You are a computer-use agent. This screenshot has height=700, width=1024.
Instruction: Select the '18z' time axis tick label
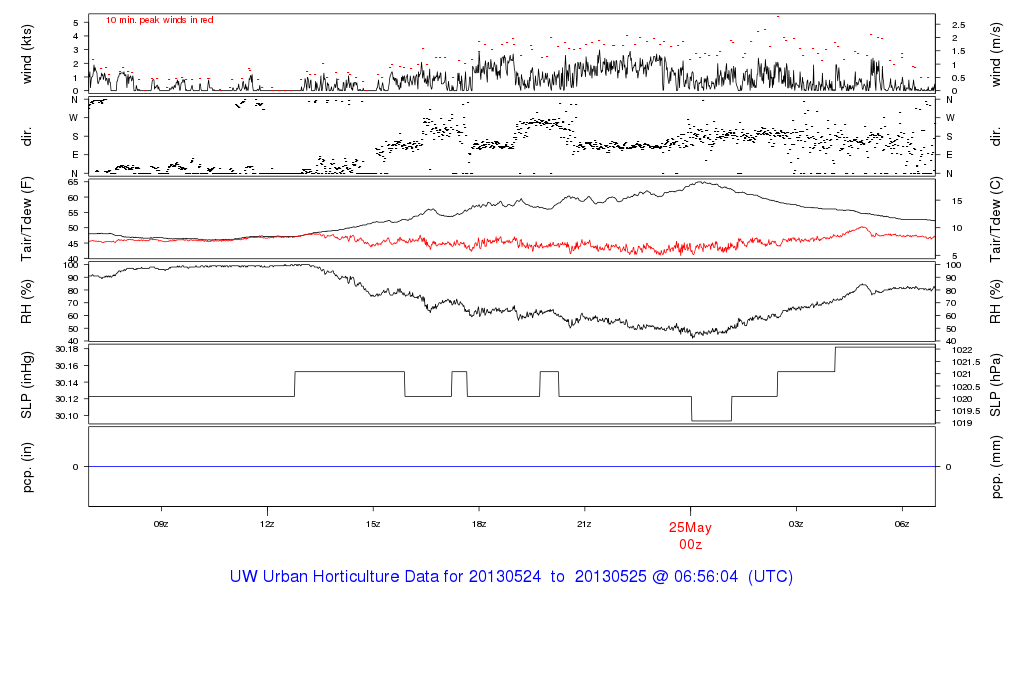coord(479,524)
